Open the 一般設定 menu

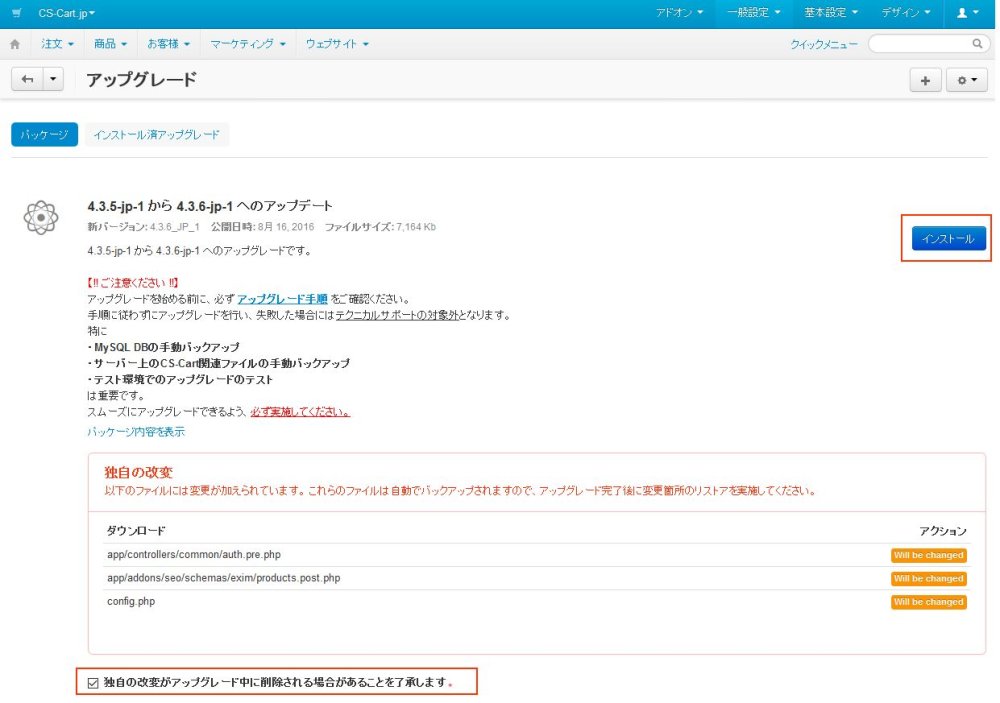(754, 13)
